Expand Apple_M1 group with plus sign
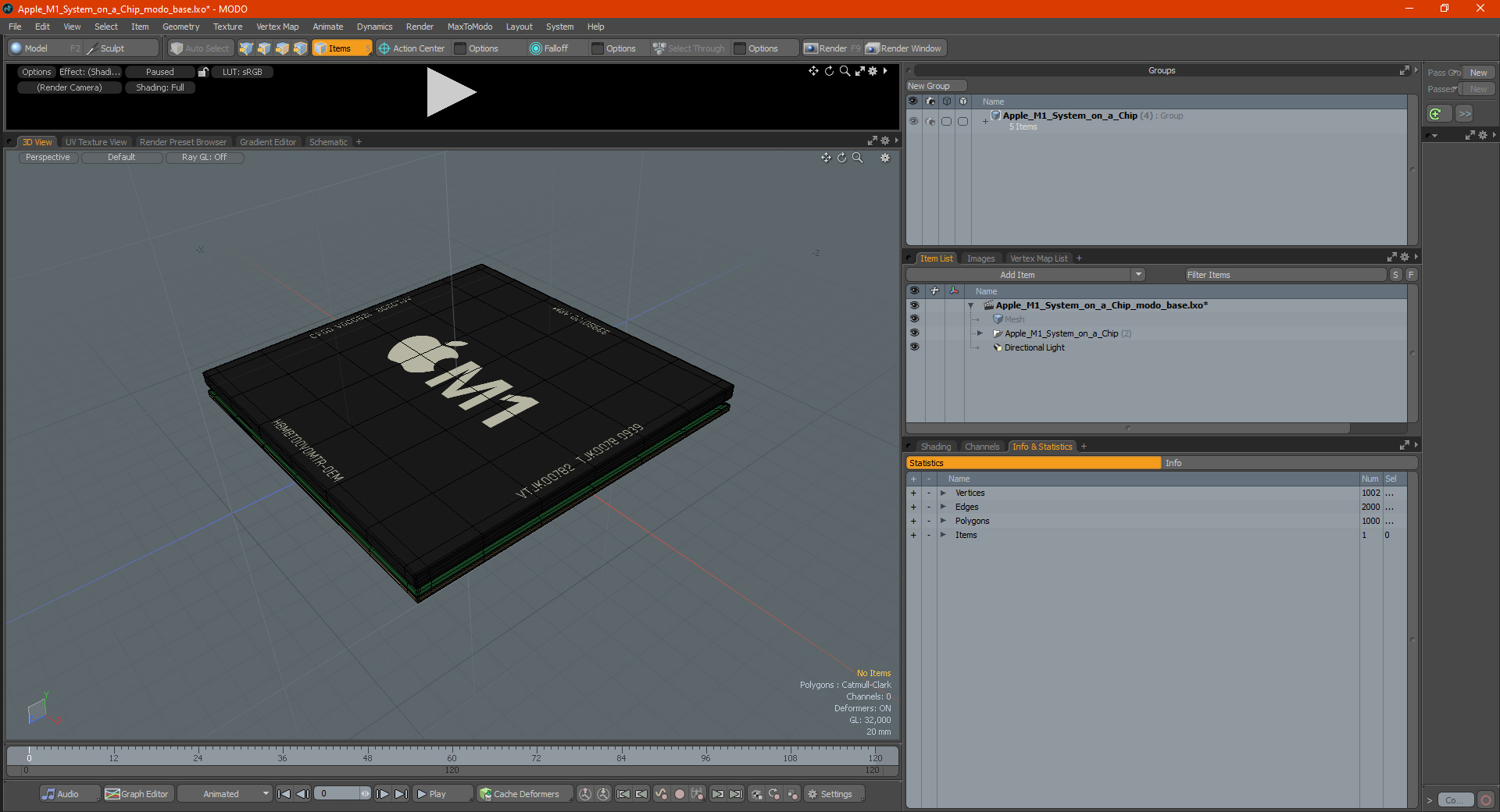This screenshot has height=812, width=1500. click(x=985, y=121)
